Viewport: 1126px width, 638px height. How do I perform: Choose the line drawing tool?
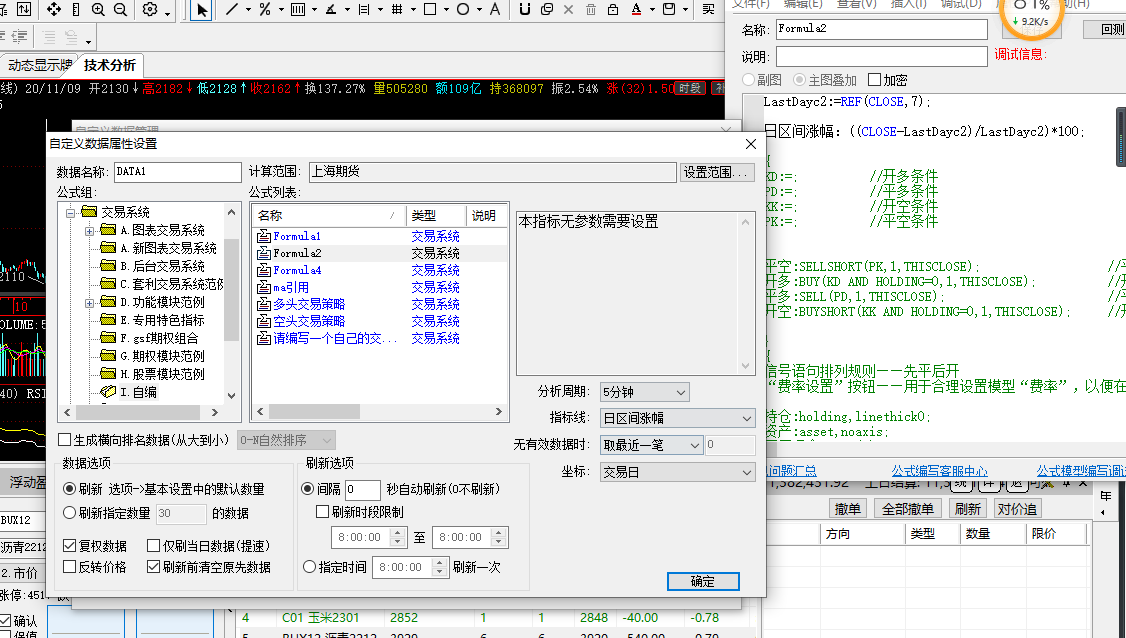point(232,9)
